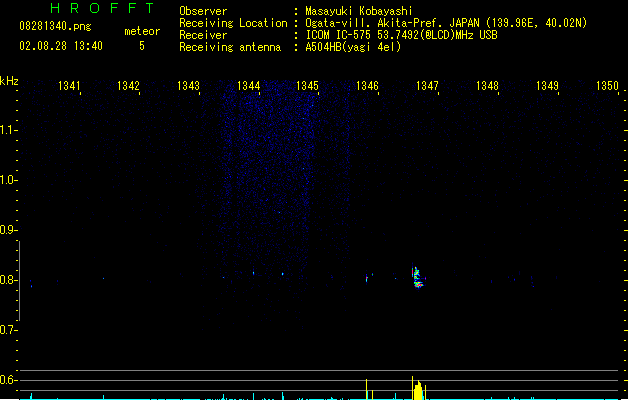Screen dimensions: 629x400
Task: Click the 1.1 kHz axis label
Action: [x=8, y=130]
